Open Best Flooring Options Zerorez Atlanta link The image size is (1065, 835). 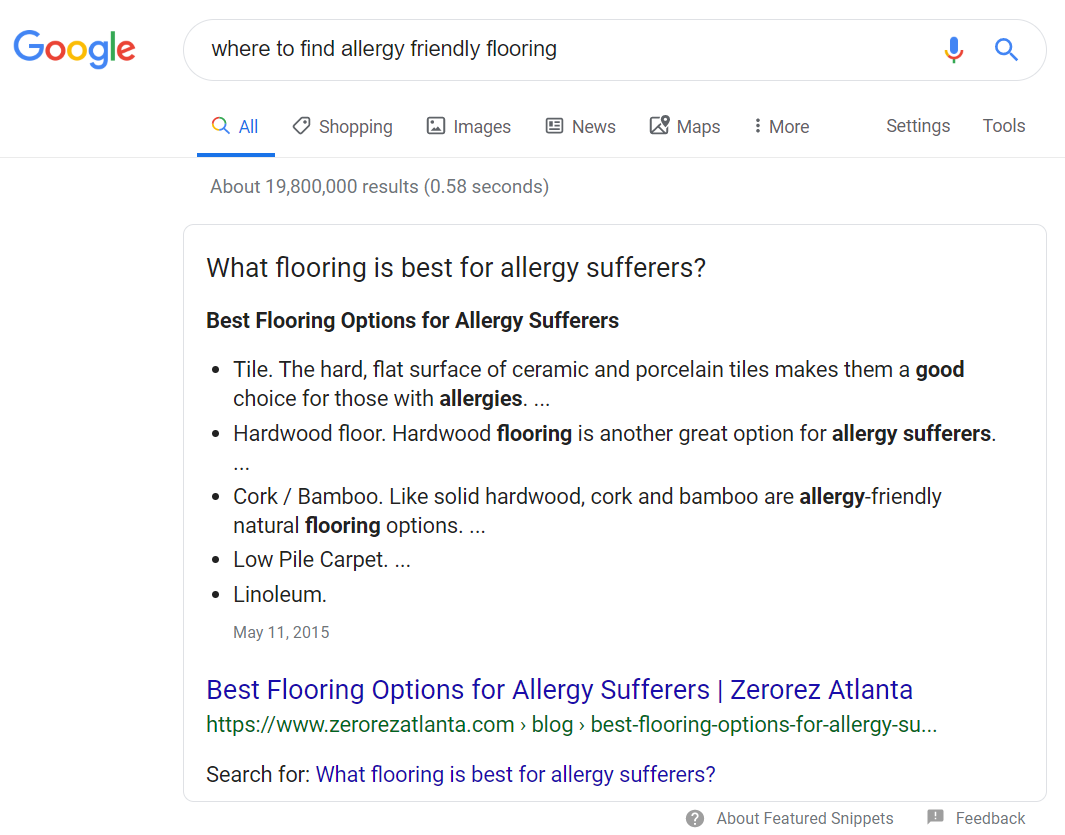click(559, 690)
